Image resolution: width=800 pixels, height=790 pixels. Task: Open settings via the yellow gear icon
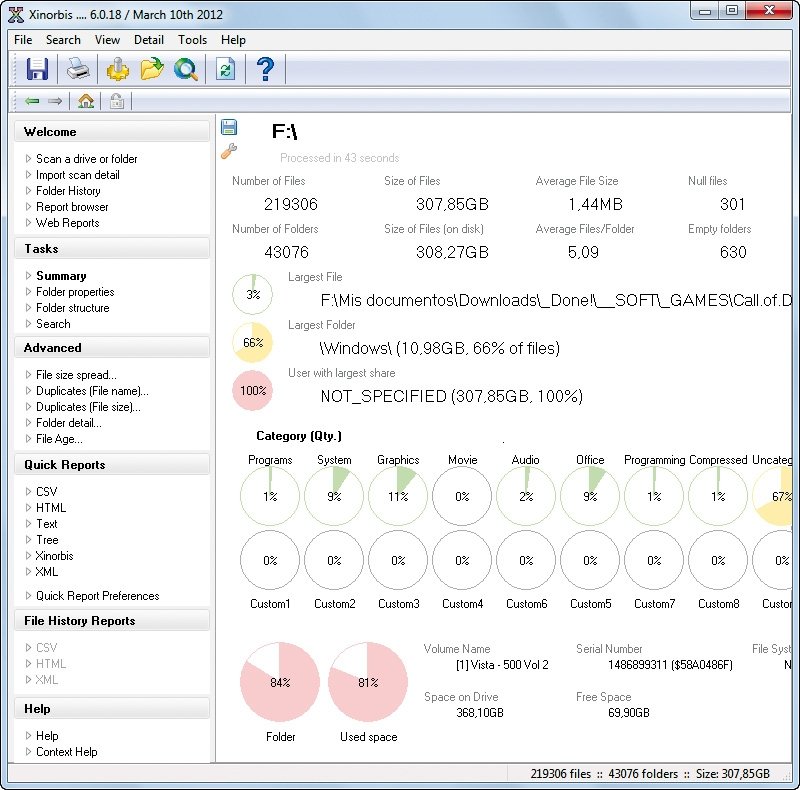click(118, 68)
